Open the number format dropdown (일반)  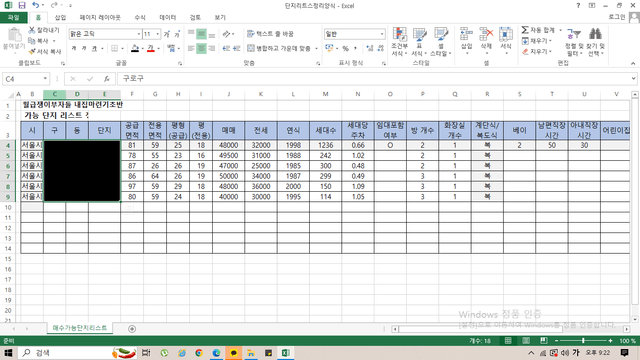click(382, 34)
